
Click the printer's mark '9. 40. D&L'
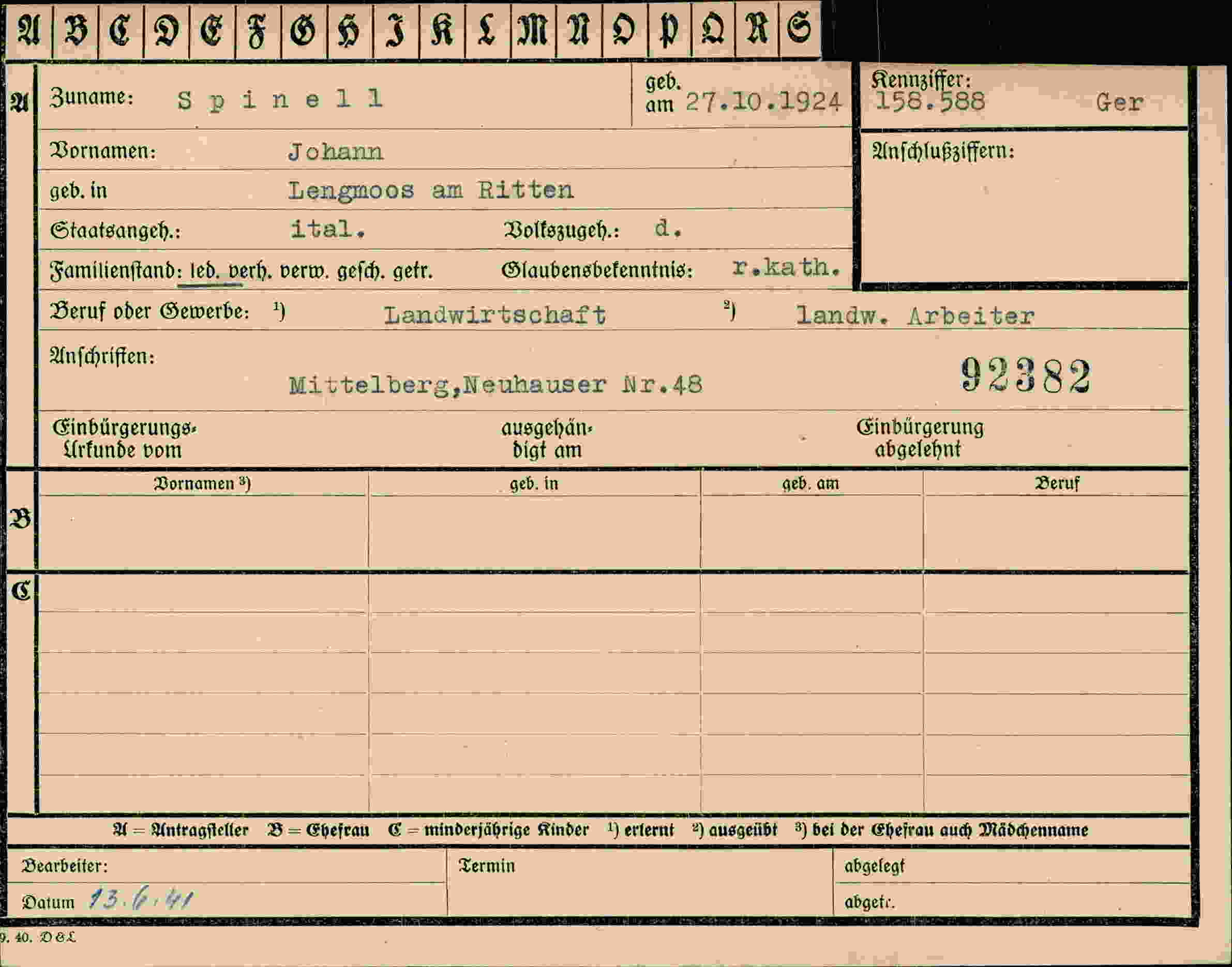pos(37,938)
